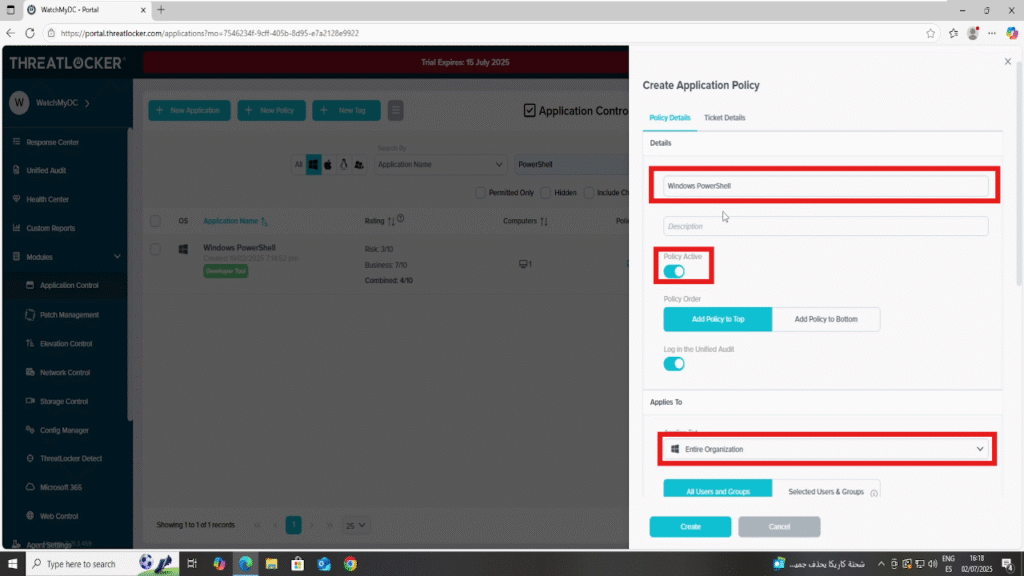This screenshot has height=576, width=1024.
Task: Toggle Log in the Unified Audit switch
Action: (x=674, y=364)
